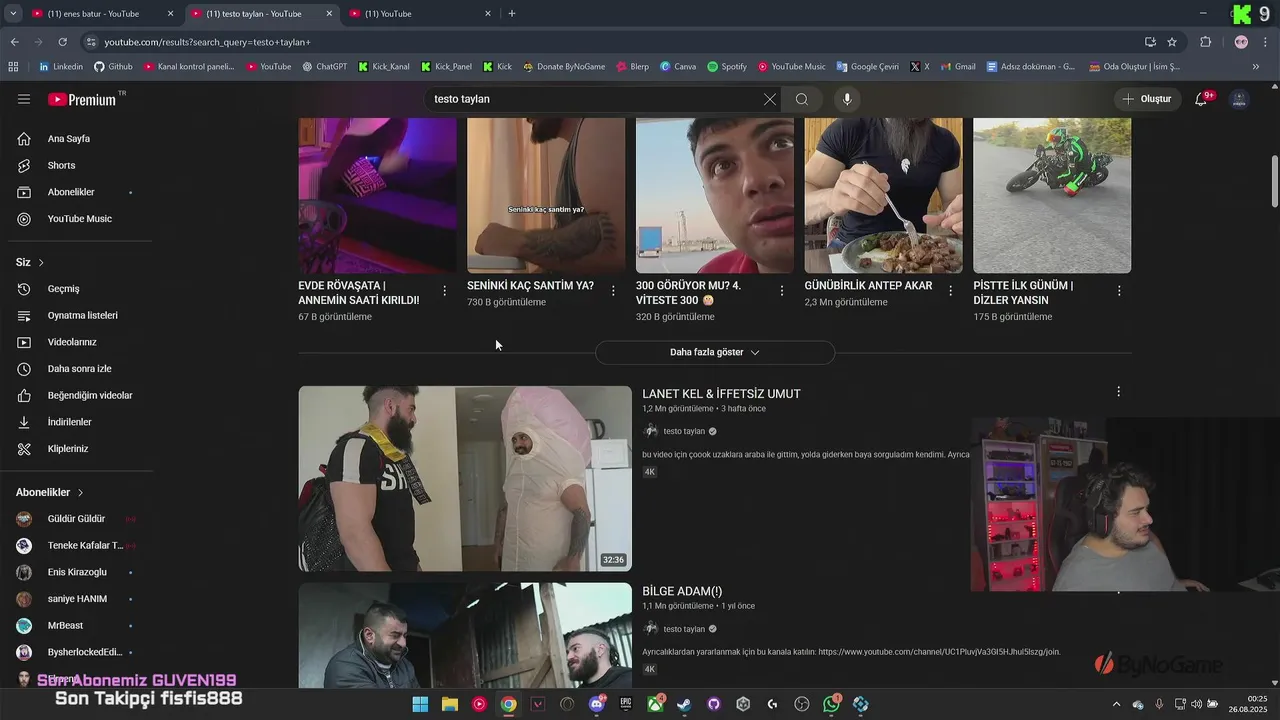Viewport: 1280px width, 720px height.
Task: Open WhatsApp from the taskbar
Action: click(832, 704)
